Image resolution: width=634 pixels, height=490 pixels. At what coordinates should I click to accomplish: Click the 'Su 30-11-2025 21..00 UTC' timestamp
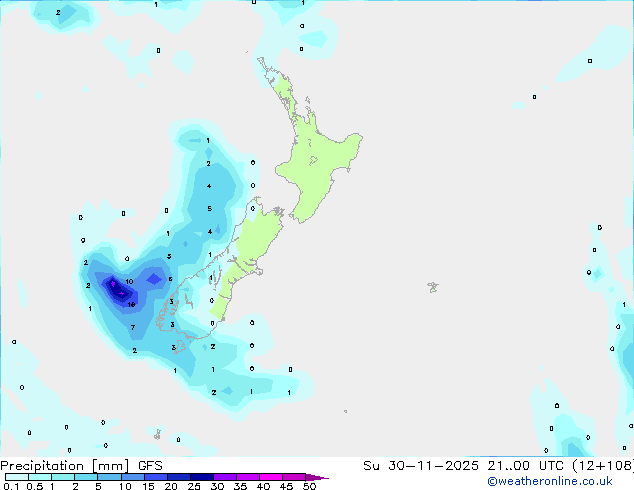pos(463,466)
